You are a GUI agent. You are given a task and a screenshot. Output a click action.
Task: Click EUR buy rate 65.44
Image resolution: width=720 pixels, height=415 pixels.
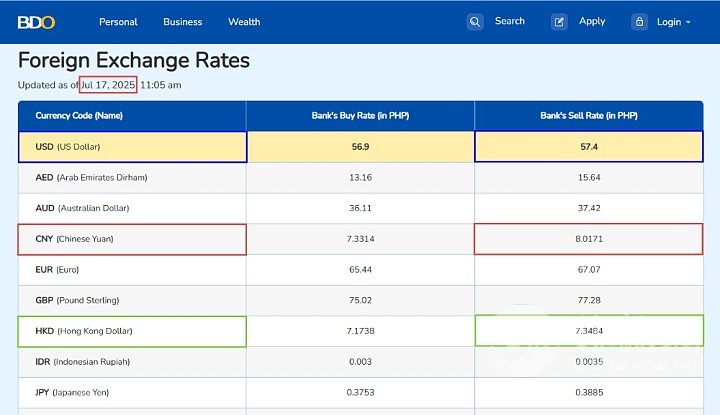(360, 270)
